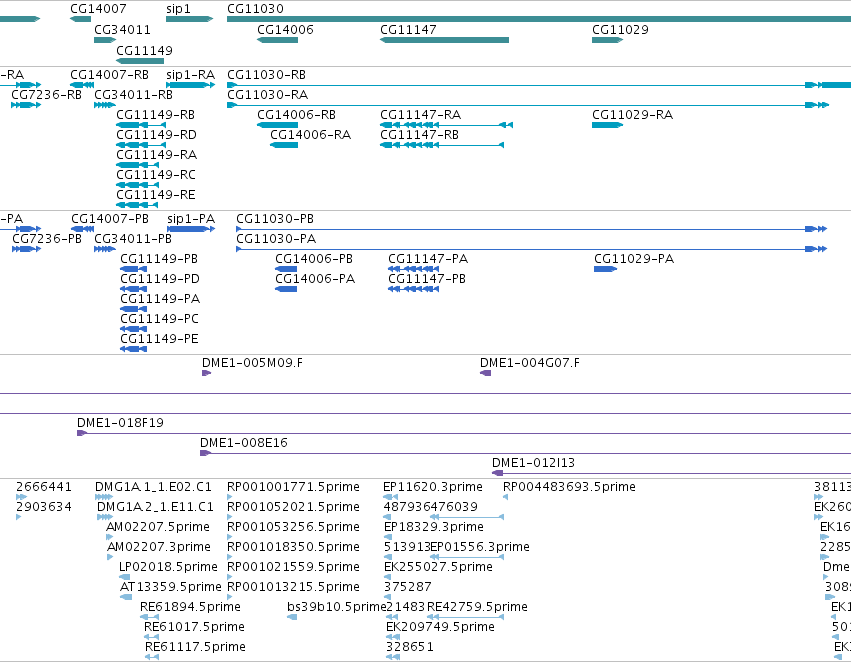Click EST RP001052021.5prime

coord(230,517)
